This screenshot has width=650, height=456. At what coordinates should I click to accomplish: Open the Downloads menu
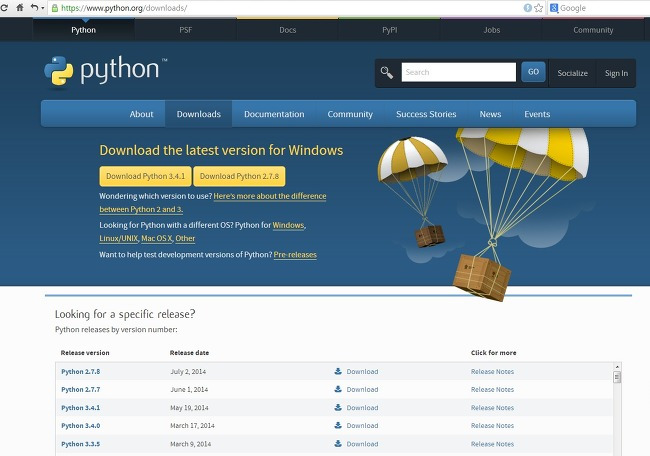[199, 114]
